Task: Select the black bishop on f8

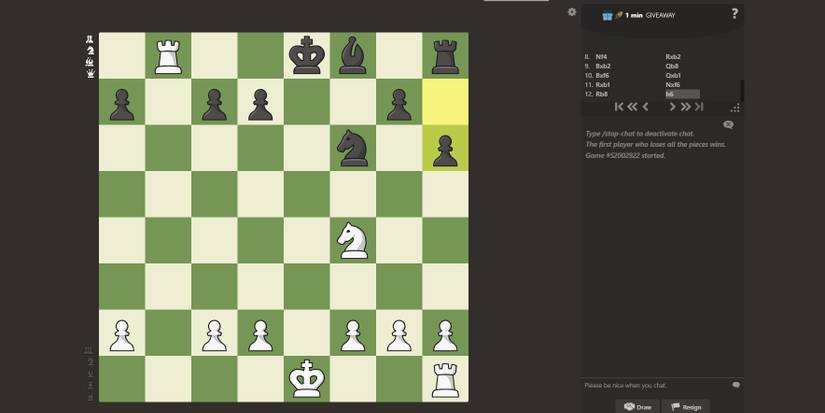Action: click(x=353, y=56)
